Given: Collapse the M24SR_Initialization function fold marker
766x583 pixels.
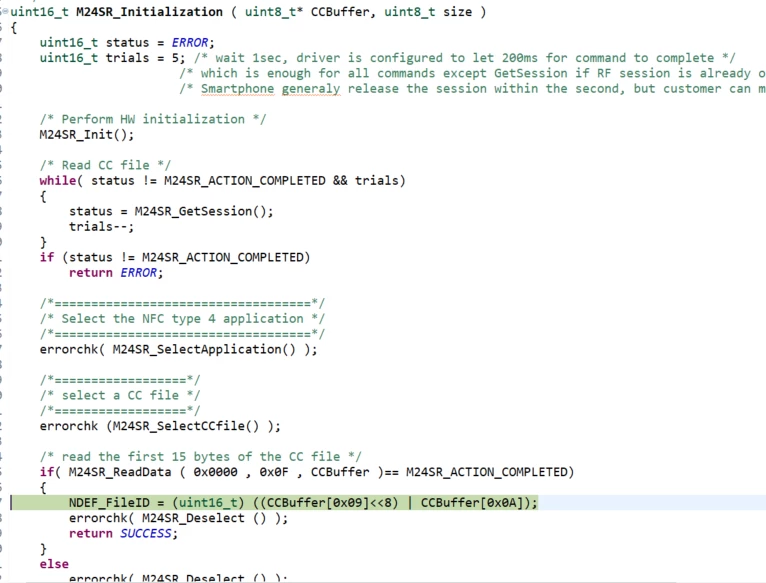Looking at the screenshot, I should tap(5, 11).
